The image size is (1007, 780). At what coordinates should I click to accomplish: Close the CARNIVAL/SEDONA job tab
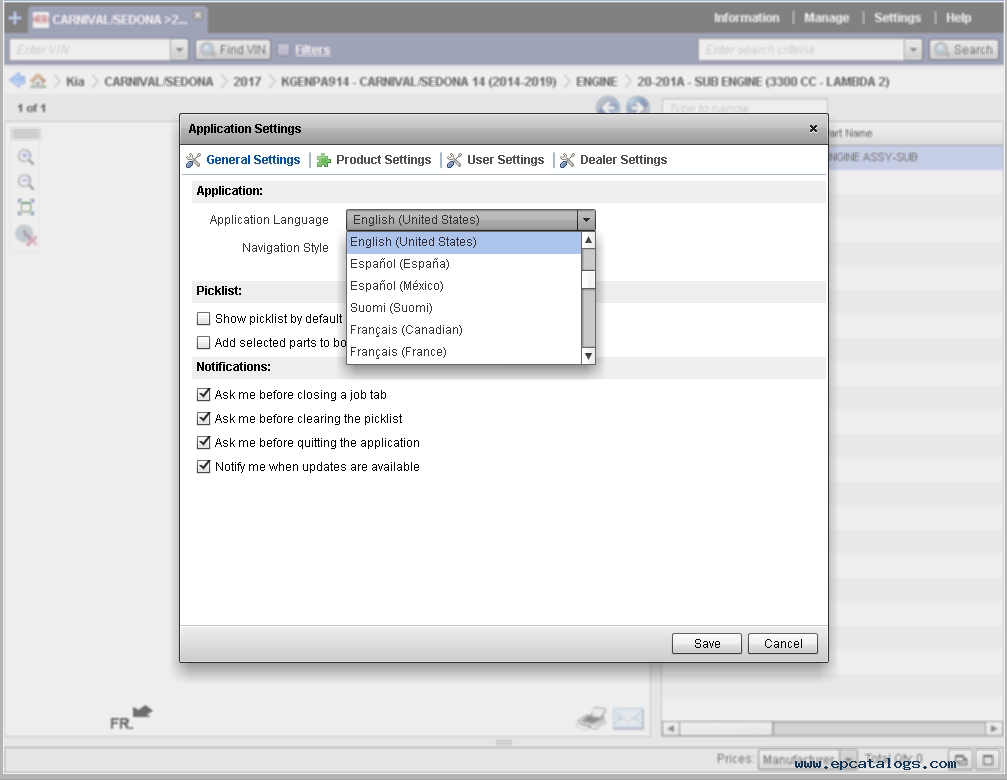coord(198,14)
